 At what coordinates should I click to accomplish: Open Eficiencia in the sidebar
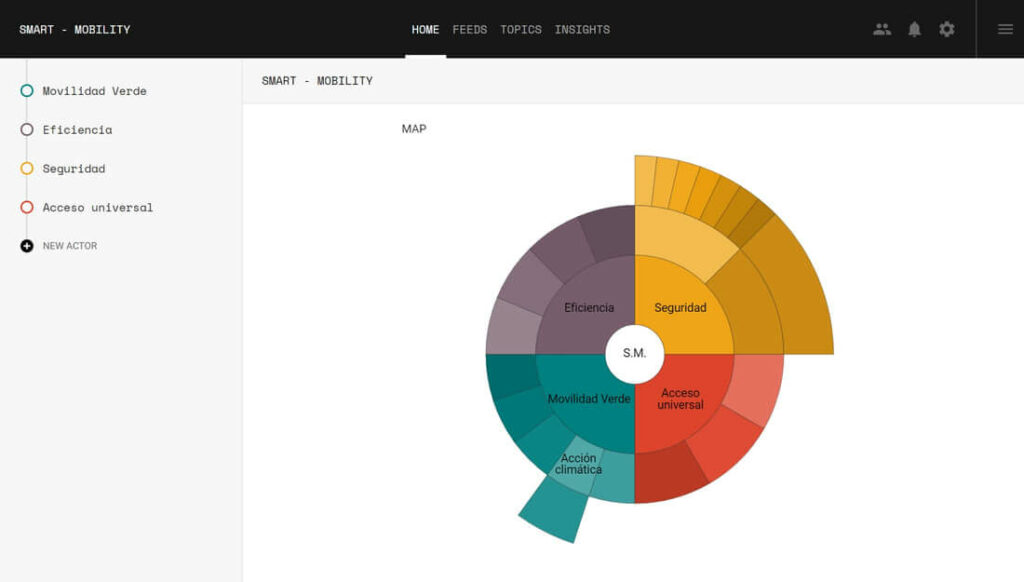pos(77,129)
